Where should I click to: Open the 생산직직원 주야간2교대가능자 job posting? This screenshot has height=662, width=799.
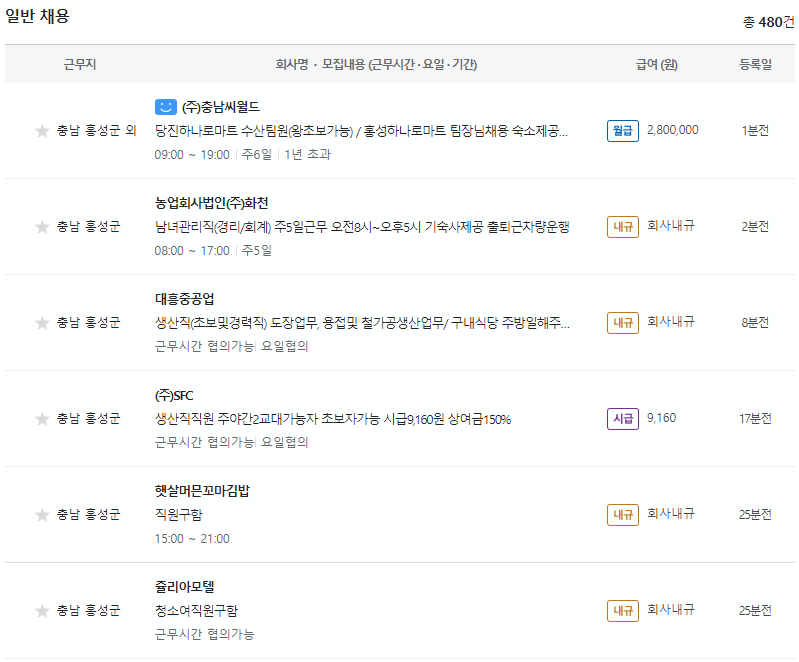click(333, 419)
